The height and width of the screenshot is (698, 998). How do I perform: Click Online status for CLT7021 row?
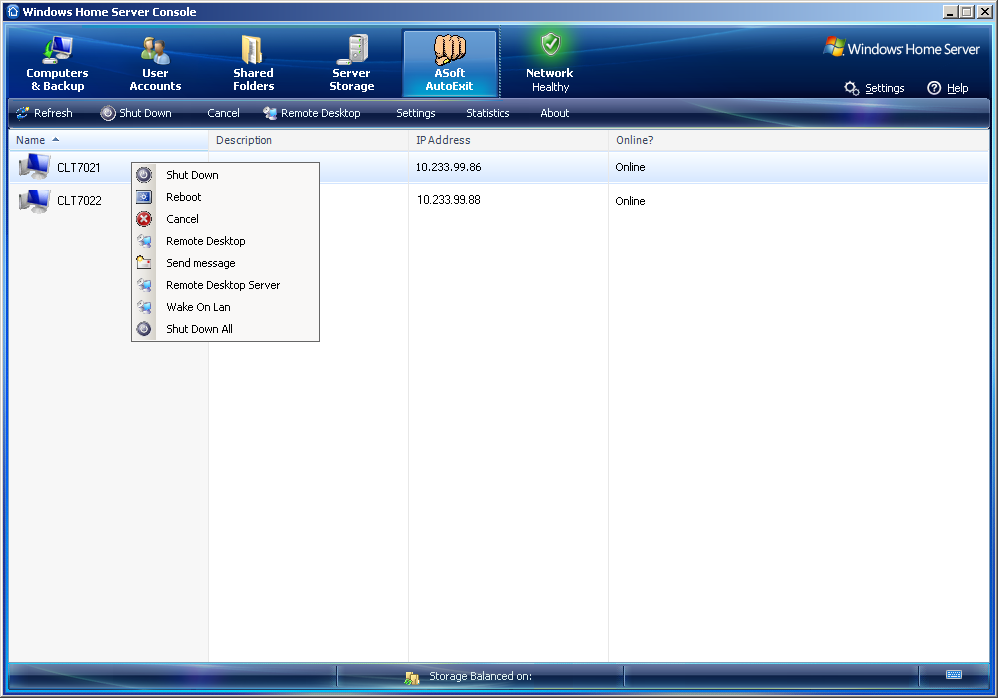pyautogui.click(x=630, y=167)
